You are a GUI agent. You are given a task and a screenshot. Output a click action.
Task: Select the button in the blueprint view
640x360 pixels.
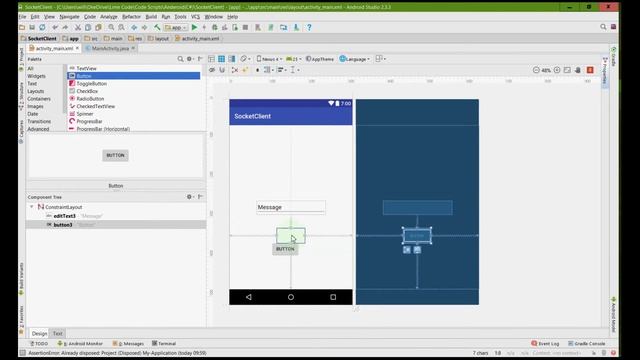tap(417, 236)
